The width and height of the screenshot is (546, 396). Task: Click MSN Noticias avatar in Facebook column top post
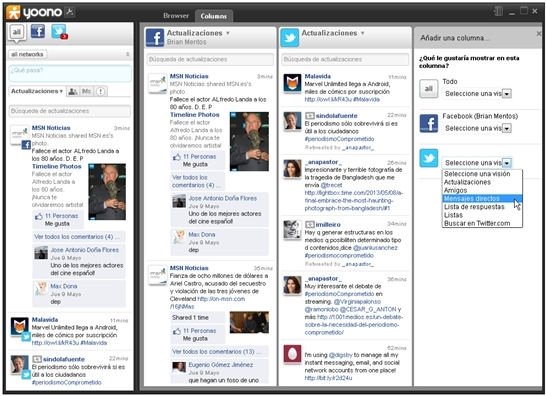click(157, 84)
